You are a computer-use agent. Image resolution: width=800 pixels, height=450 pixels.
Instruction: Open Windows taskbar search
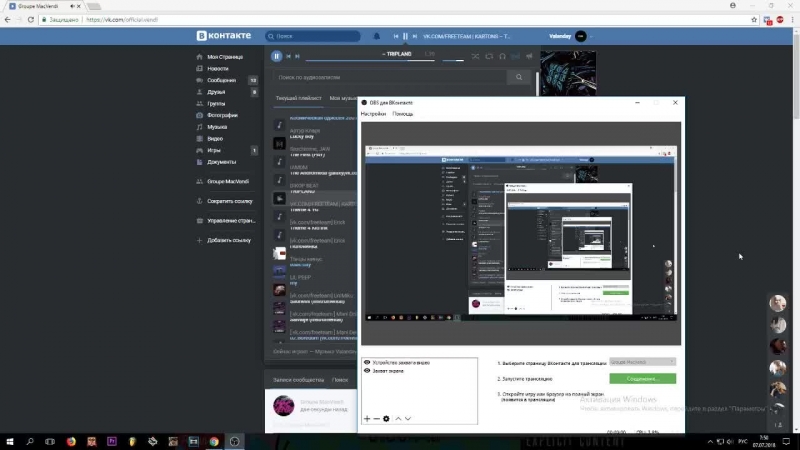pyautogui.click(x=30, y=441)
